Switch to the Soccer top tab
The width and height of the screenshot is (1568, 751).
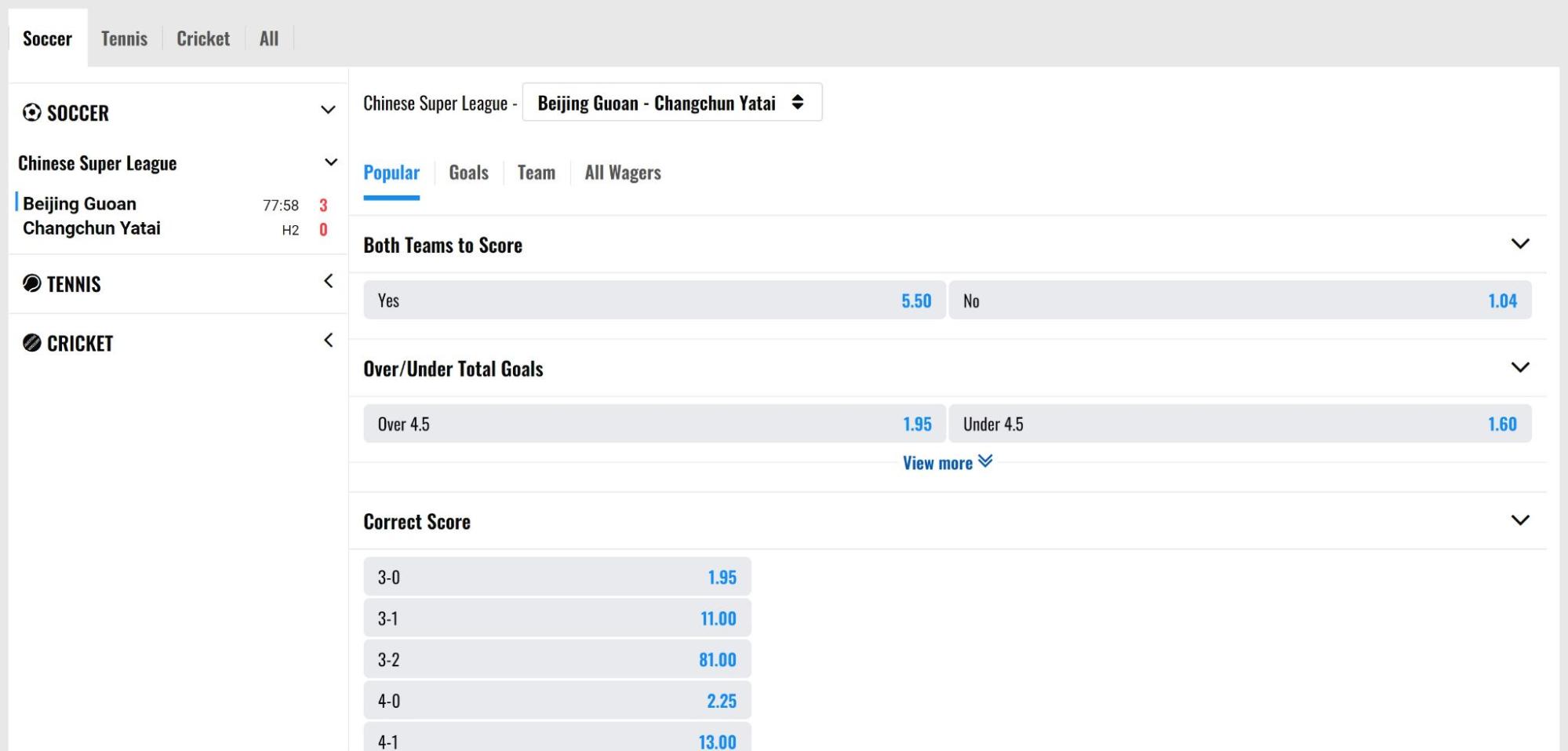(47, 38)
